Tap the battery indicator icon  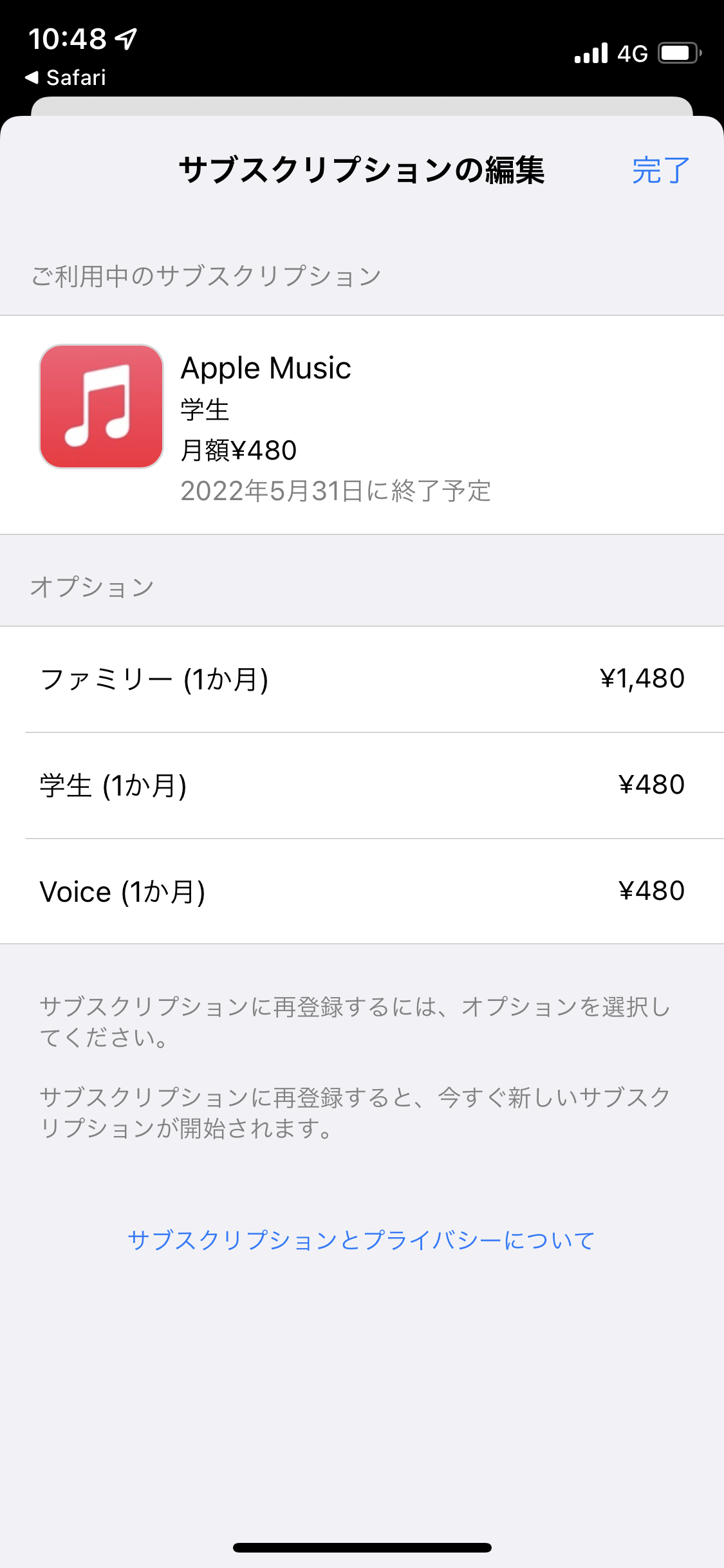[679, 53]
